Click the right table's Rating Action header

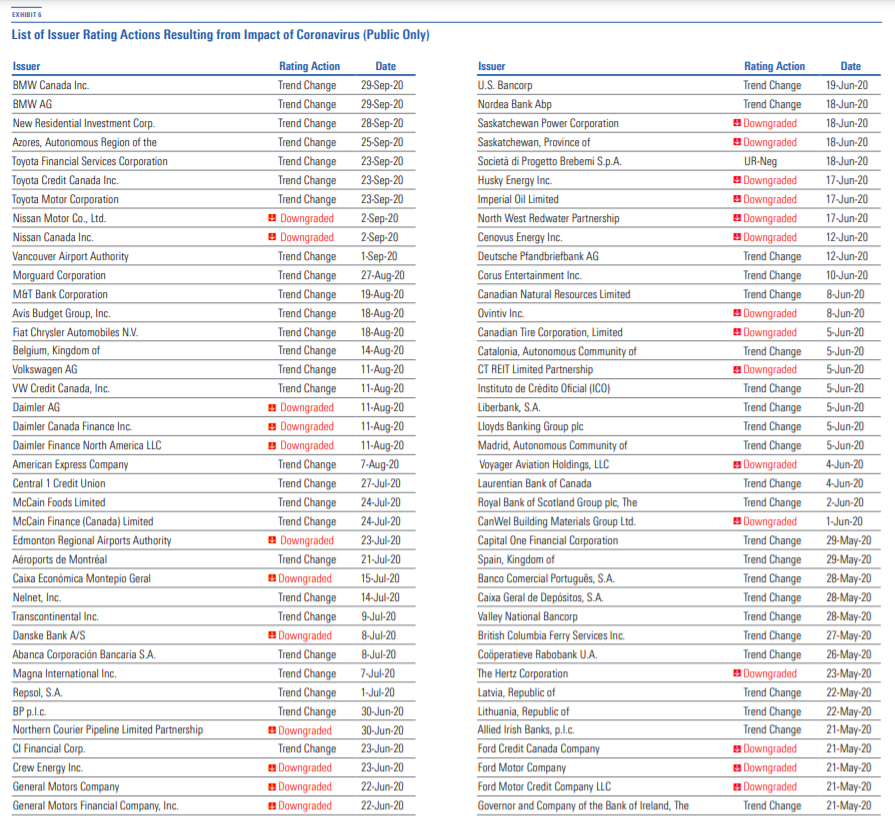[x=775, y=66]
